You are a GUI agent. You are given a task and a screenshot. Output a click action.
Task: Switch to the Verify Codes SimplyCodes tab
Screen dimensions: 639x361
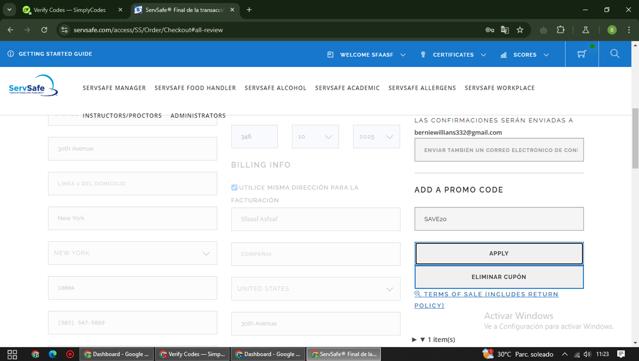(x=70, y=10)
